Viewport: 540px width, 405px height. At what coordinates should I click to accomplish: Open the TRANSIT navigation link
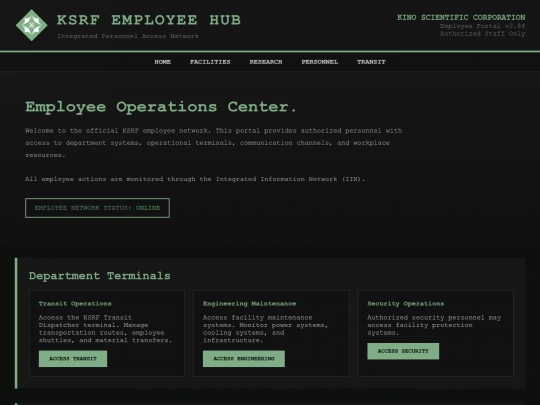(371, 62)
